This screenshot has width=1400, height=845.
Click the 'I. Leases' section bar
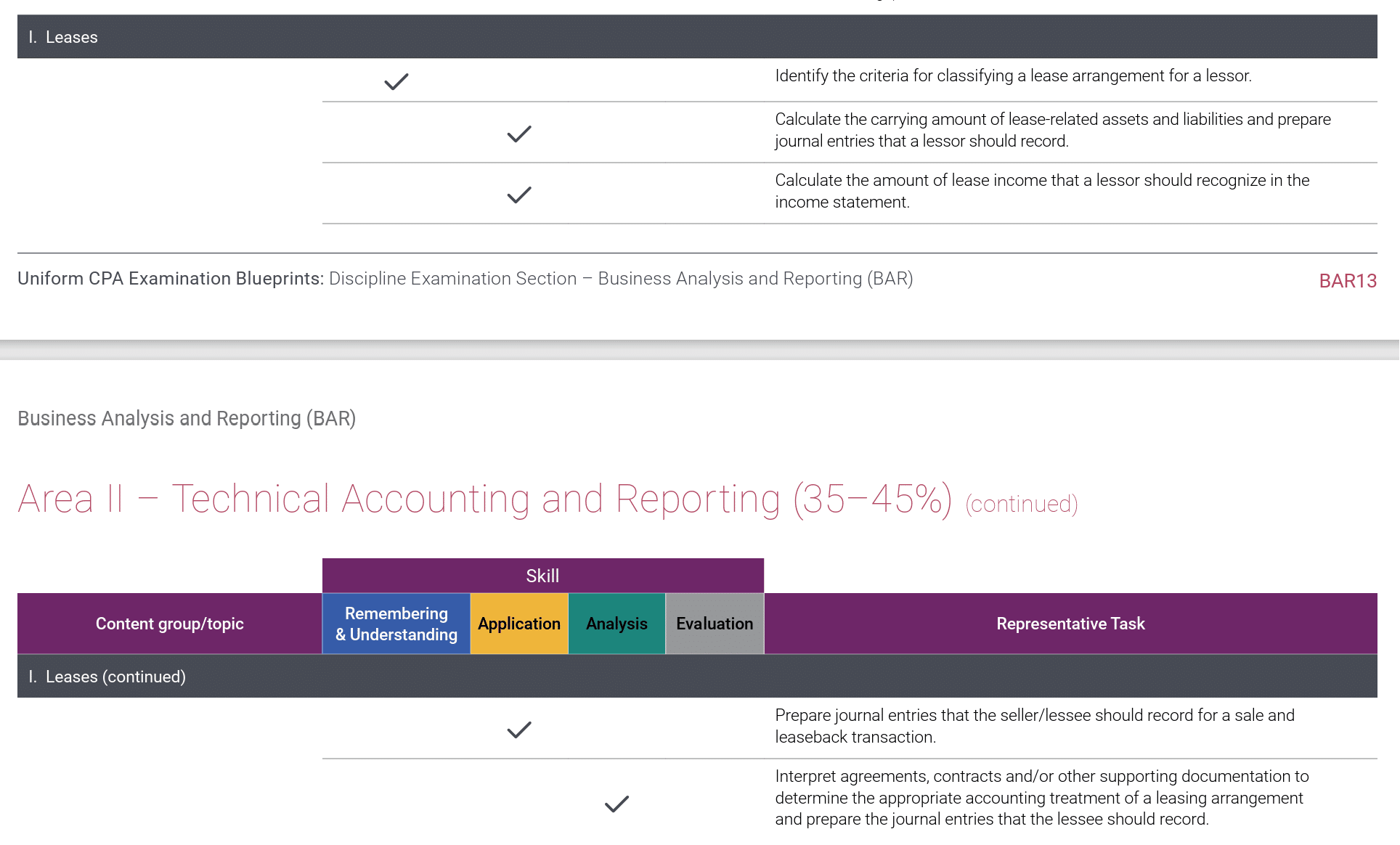(697, 37)
